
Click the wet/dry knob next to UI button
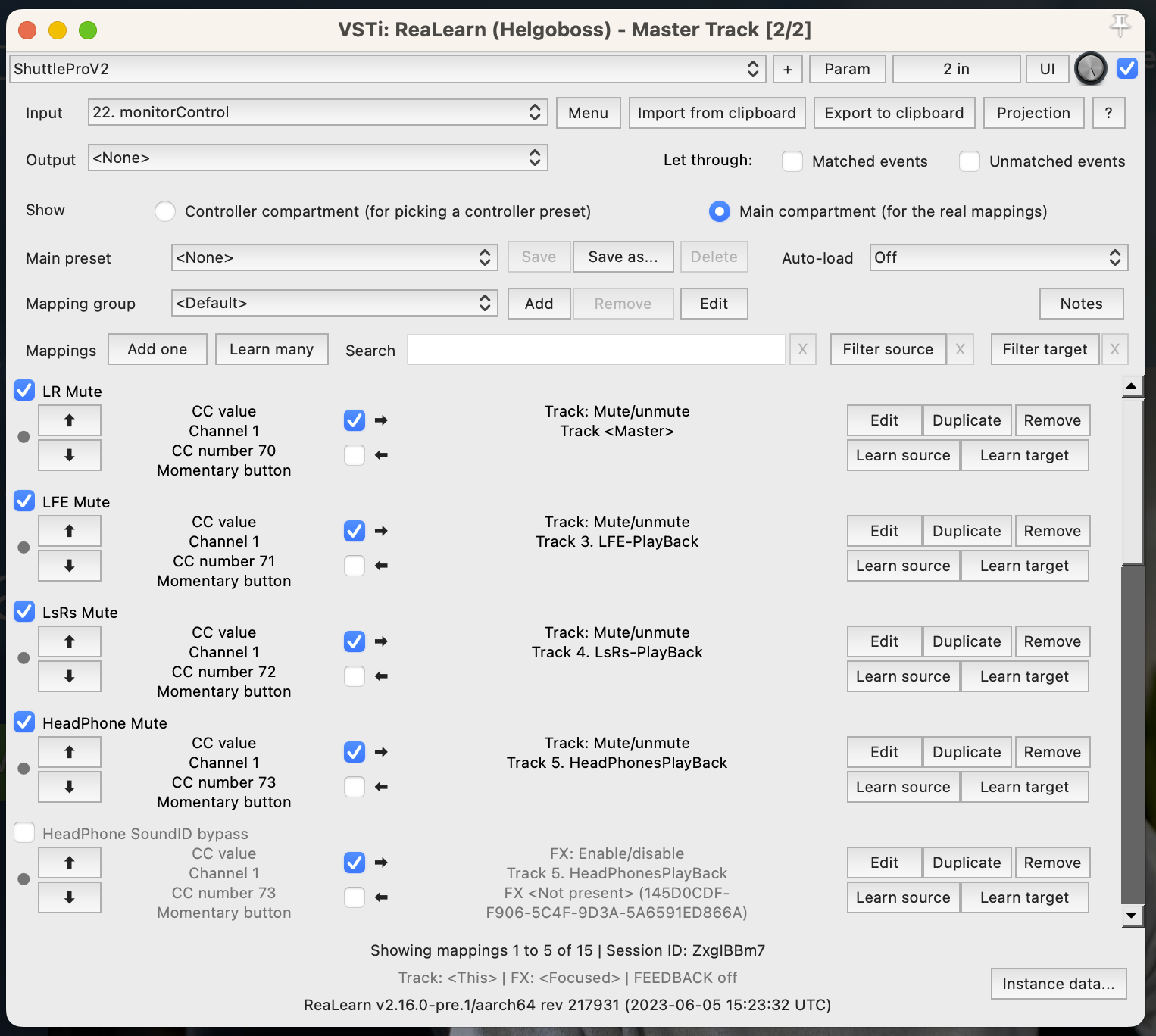click(1090, 69)
